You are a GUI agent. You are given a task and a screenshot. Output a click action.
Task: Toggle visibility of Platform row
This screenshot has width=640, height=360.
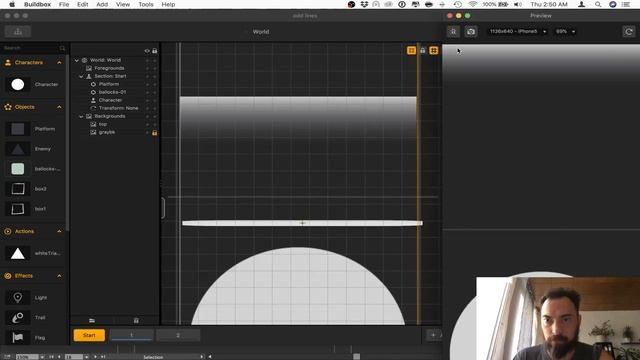pos(147,84)
